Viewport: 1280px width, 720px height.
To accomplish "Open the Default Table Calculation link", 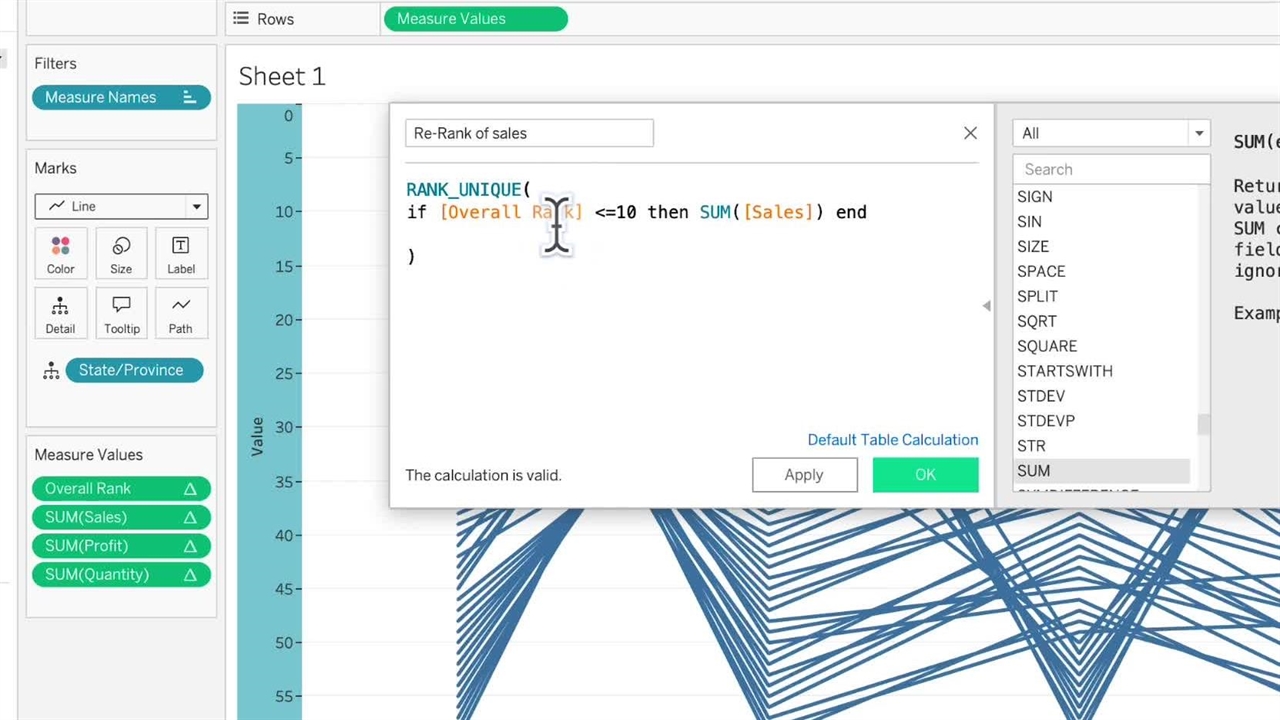I will (x=892, y=440).
